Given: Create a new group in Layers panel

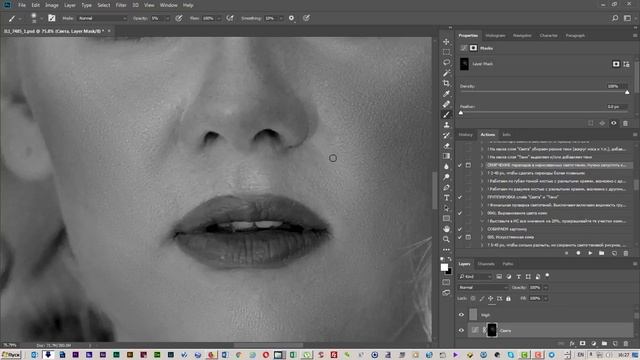Looking at the screenshot, I should [604, 344].
